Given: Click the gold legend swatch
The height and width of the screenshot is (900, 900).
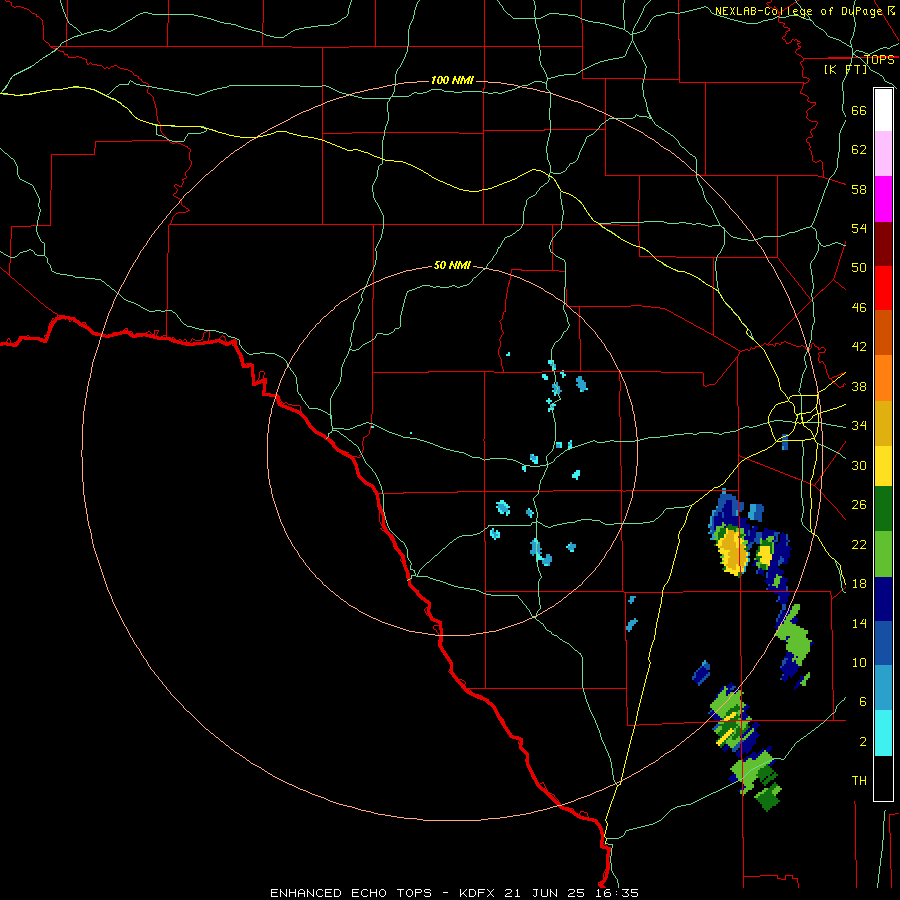Looking at the screenshot, I should (883, 424).
